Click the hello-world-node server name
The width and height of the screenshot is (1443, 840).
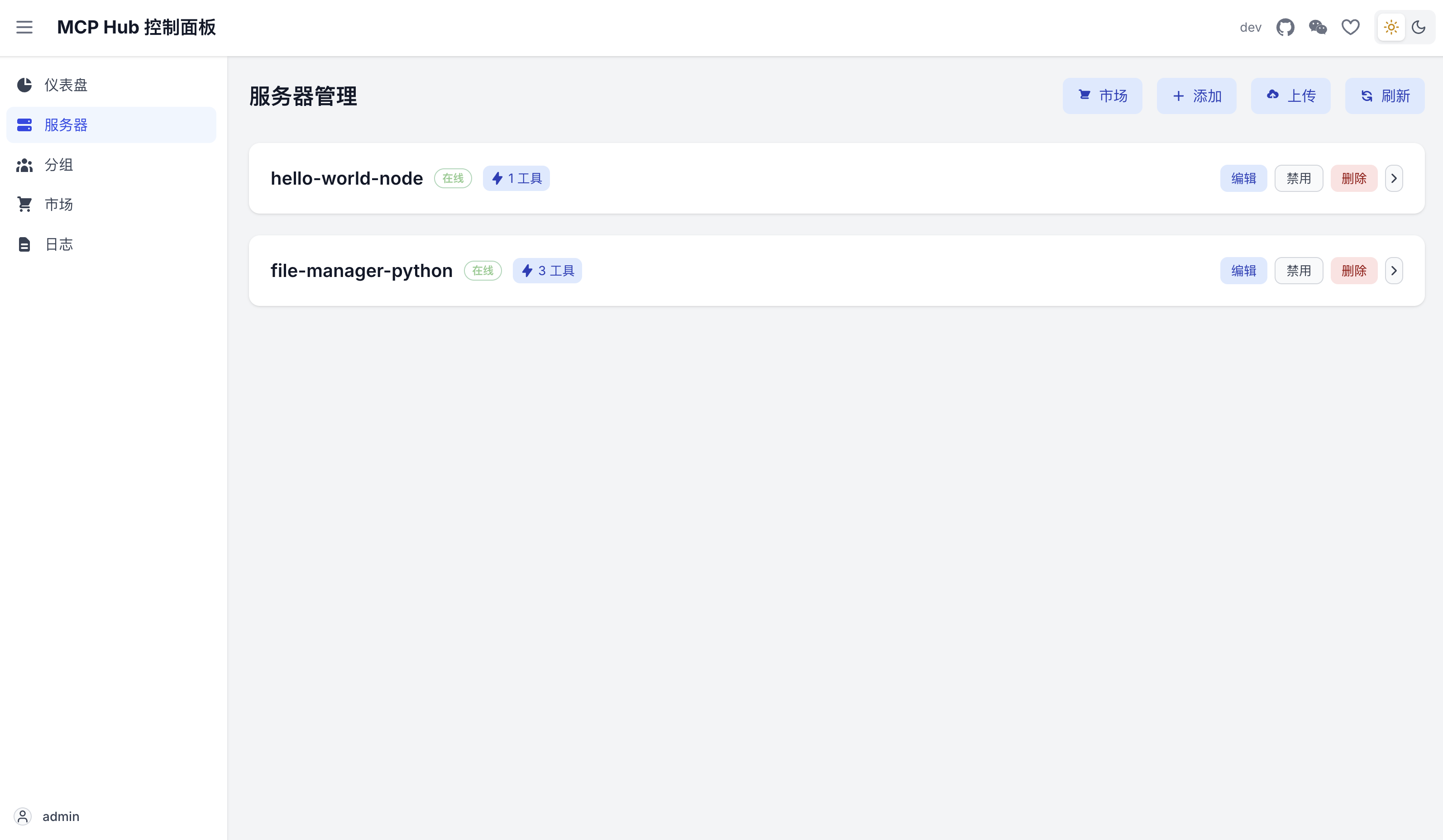click(x=346, y=179)
